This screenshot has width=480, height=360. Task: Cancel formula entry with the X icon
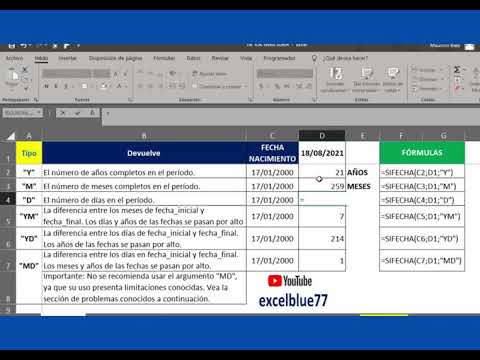pos(63,113)
